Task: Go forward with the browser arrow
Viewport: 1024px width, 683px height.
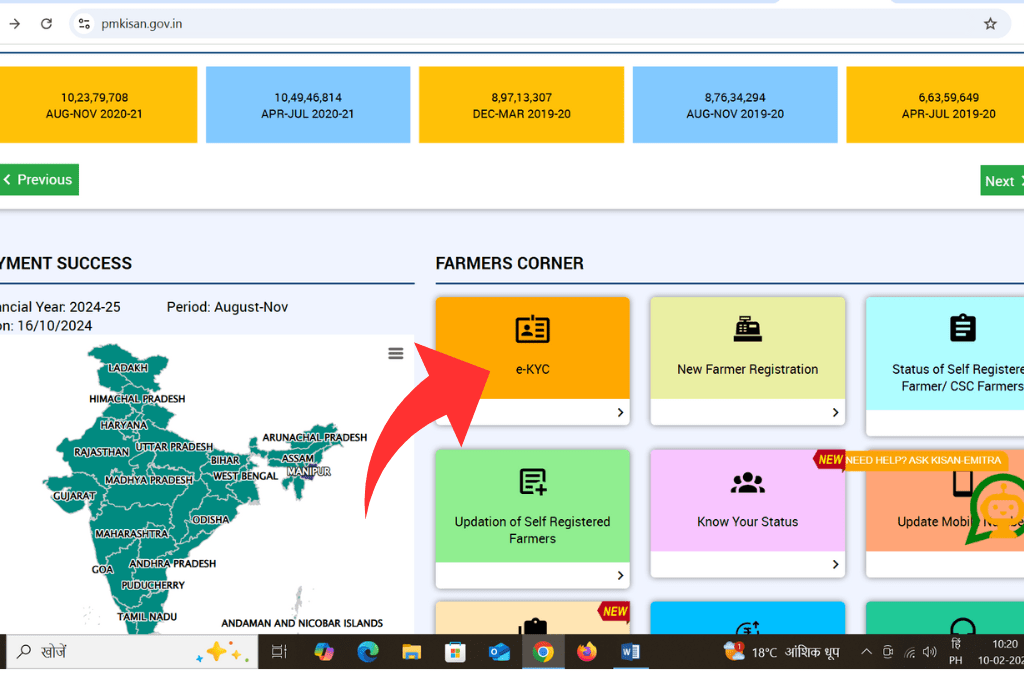Action: tap(14, 24)
